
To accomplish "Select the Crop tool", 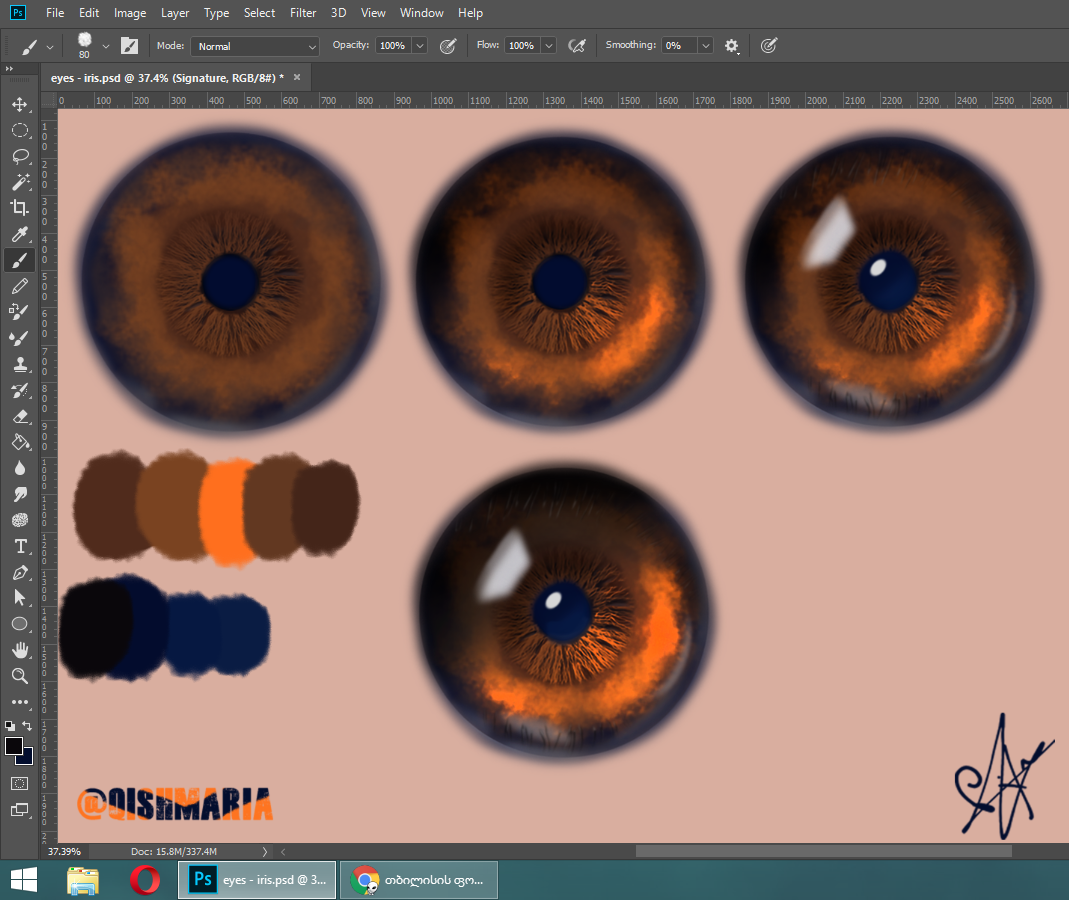I will pos(20,208).
